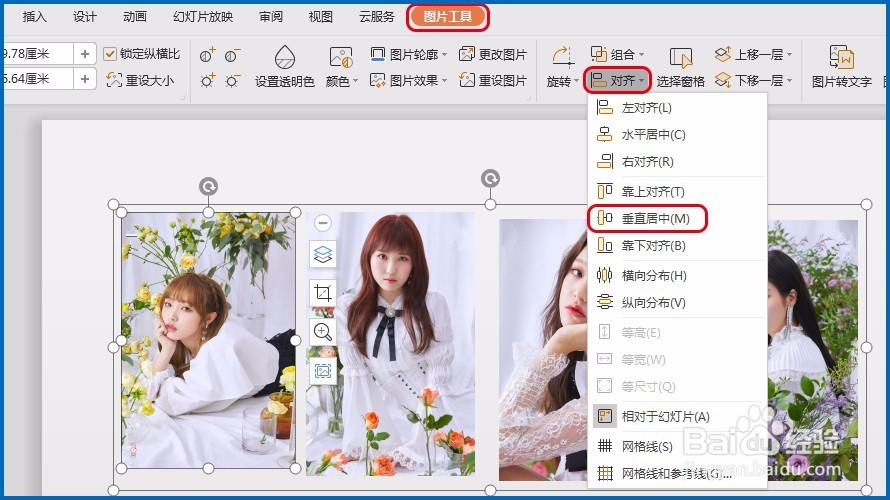Open the 设计 tab
This screenshot has width=890, height=500.
[x=85, y=17]
